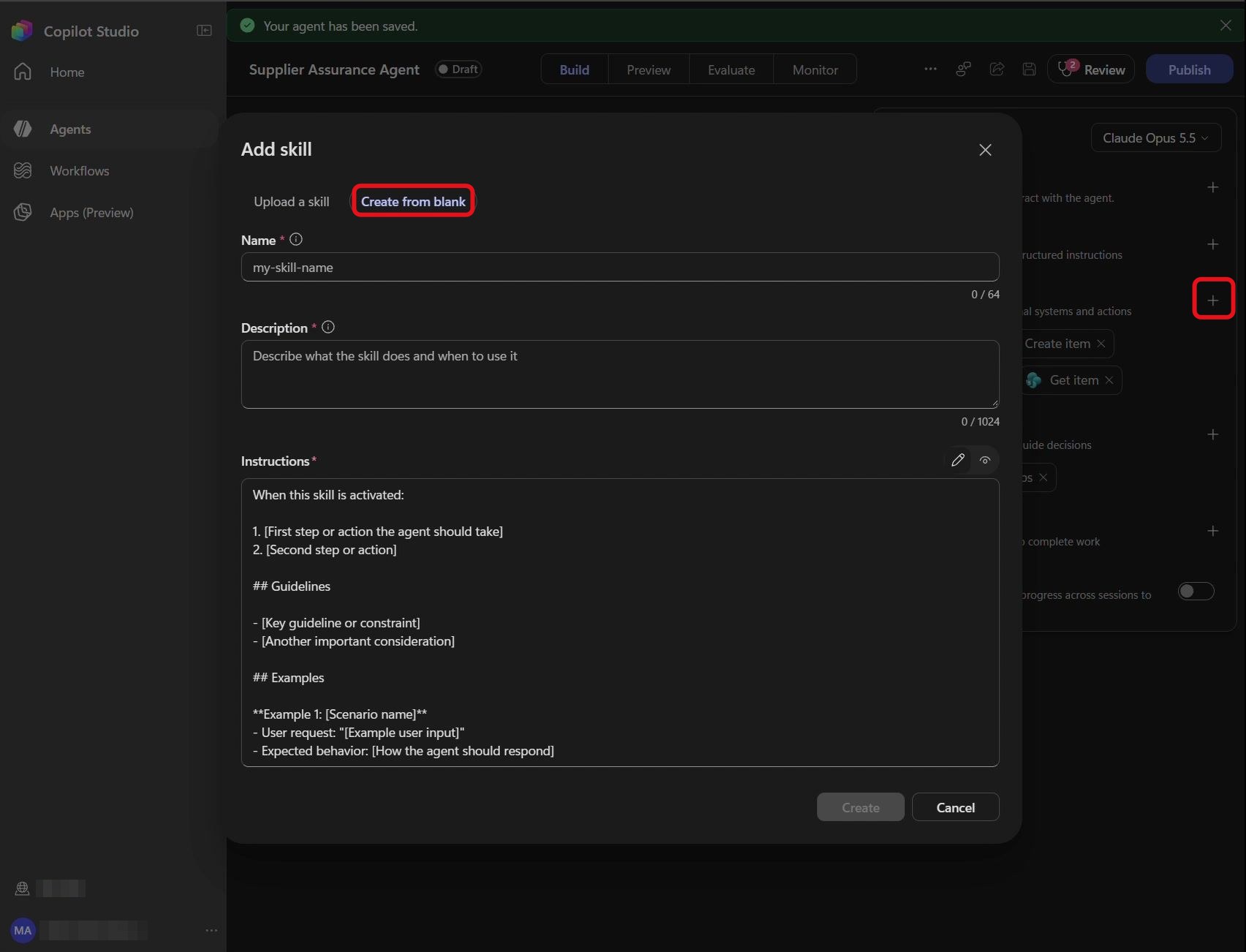This screenshot has width=1246, height=952.
Task: Dismiss the agent saved notification
Action: tap(1226, 26)
